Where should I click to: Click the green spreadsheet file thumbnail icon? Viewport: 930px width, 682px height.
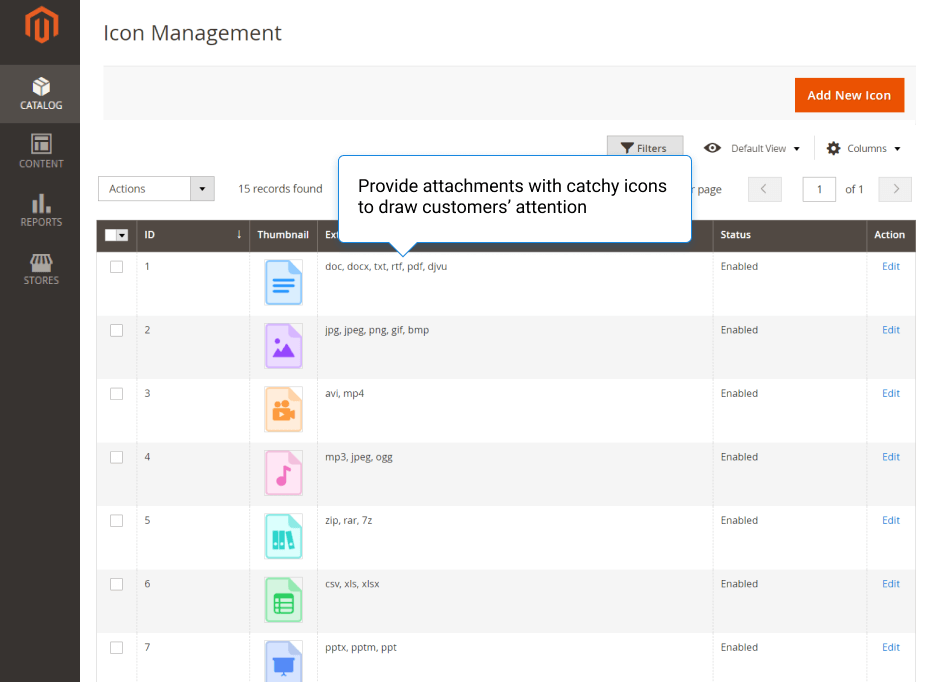(283, 600)
